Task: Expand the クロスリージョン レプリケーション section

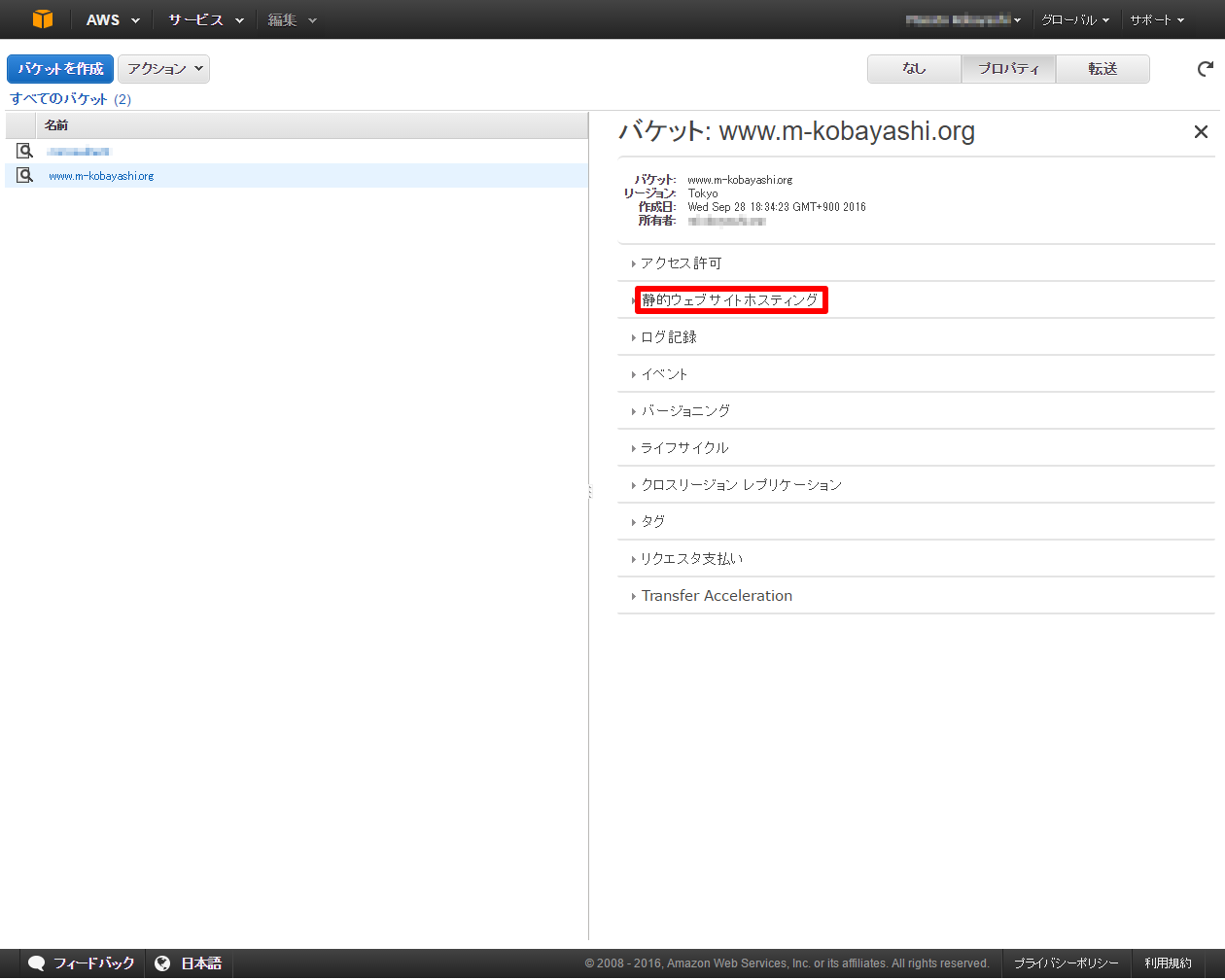Action: [916, 484]
